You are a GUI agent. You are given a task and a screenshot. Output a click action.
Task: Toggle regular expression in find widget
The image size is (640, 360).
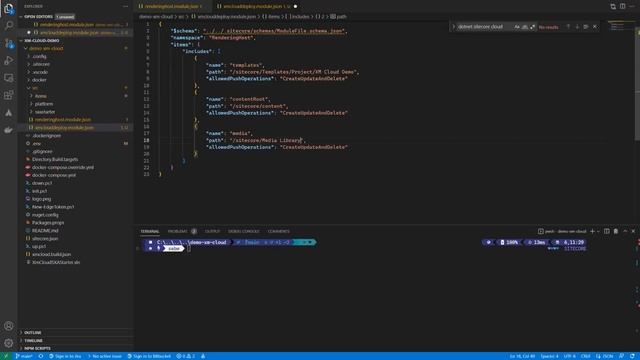[x=532, y=27]
